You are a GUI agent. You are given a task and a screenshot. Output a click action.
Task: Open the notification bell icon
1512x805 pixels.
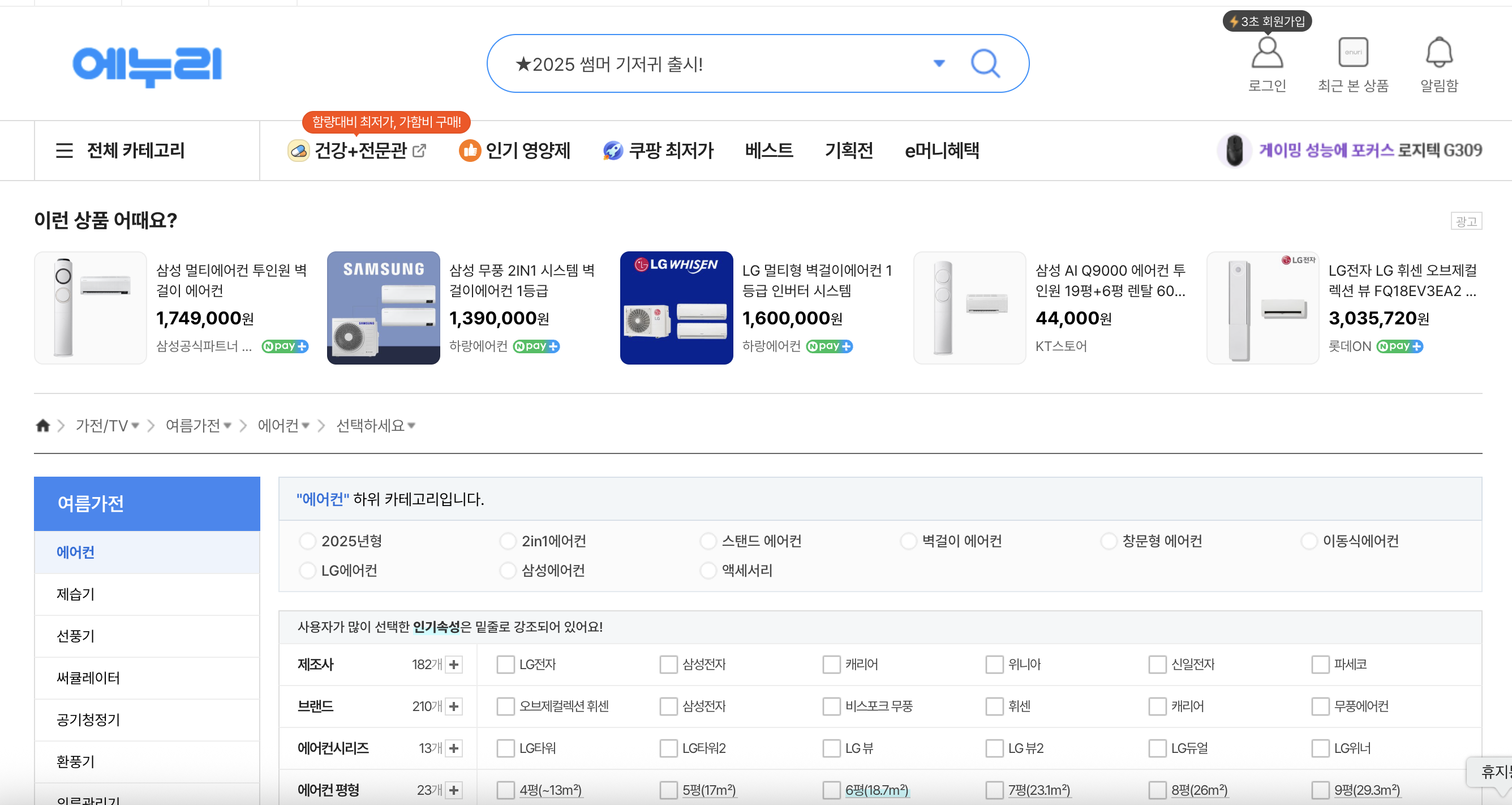(1438, 52)
